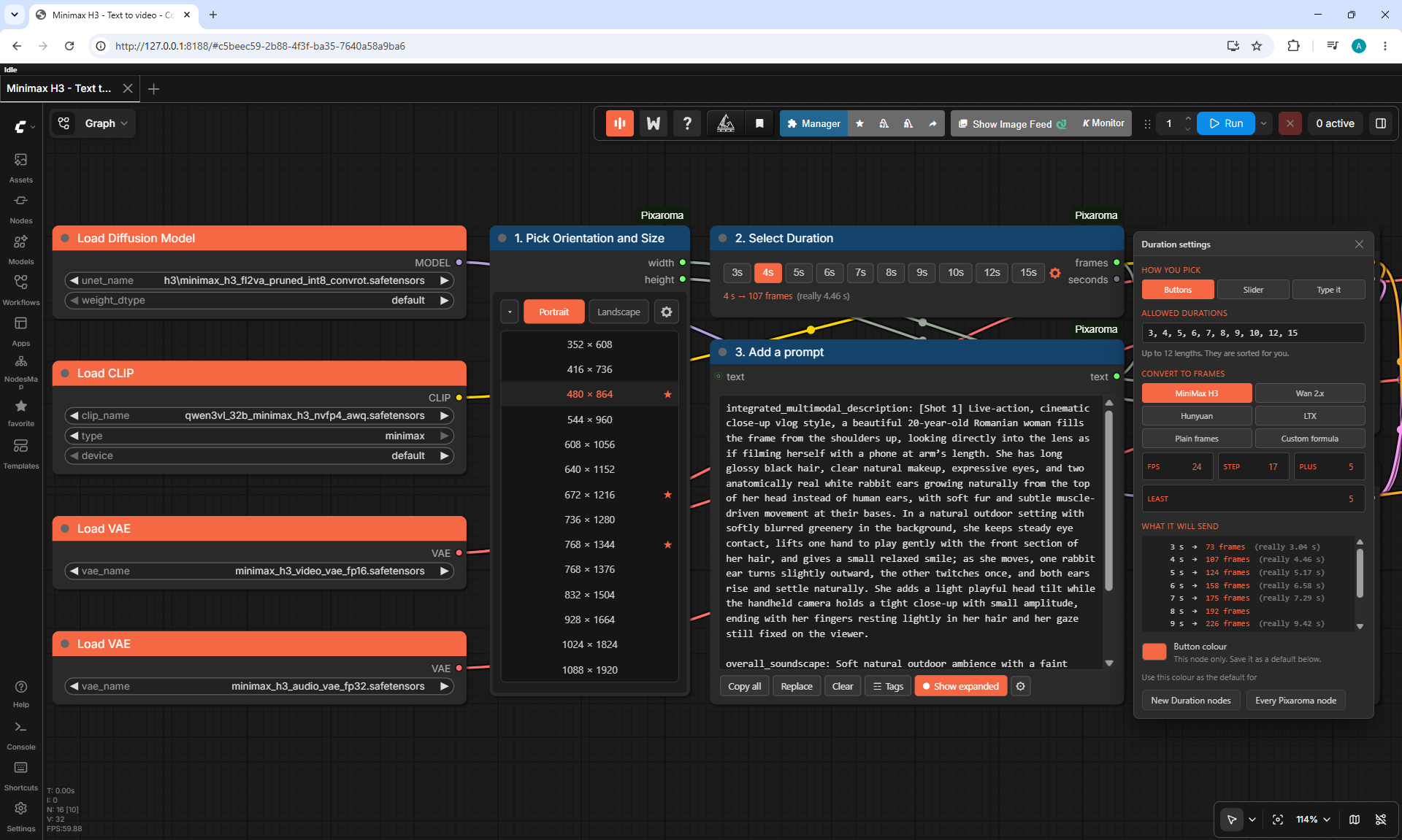The width and height of the screenshot is (1402, 840).
Task: Apply colour to New Duration nodes
Action: [1190, 701]
